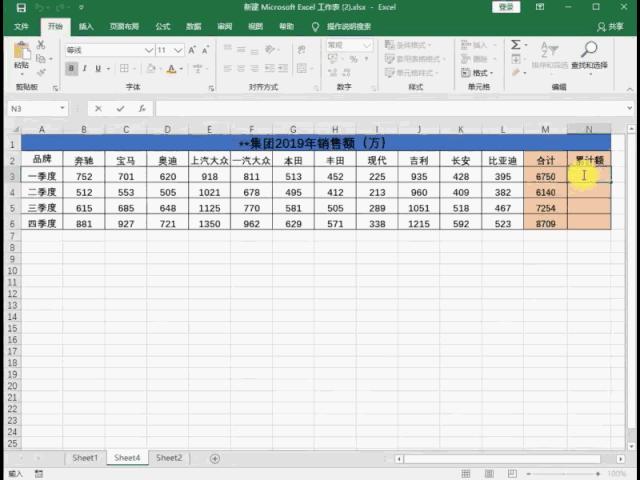Collapse the ribbon with the chevron
The image size is (640, 480).
pos(629,89)
